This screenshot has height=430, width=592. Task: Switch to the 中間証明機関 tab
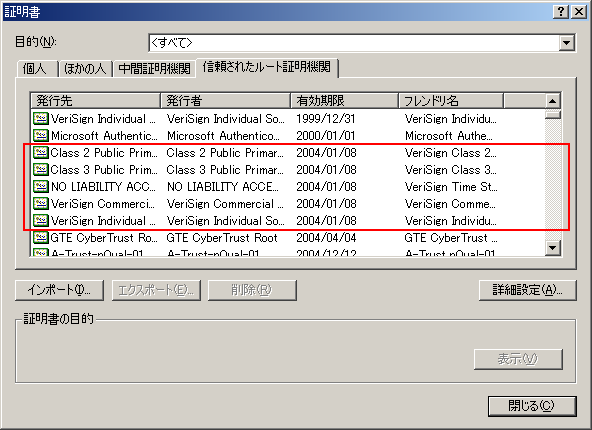point(154,69)
